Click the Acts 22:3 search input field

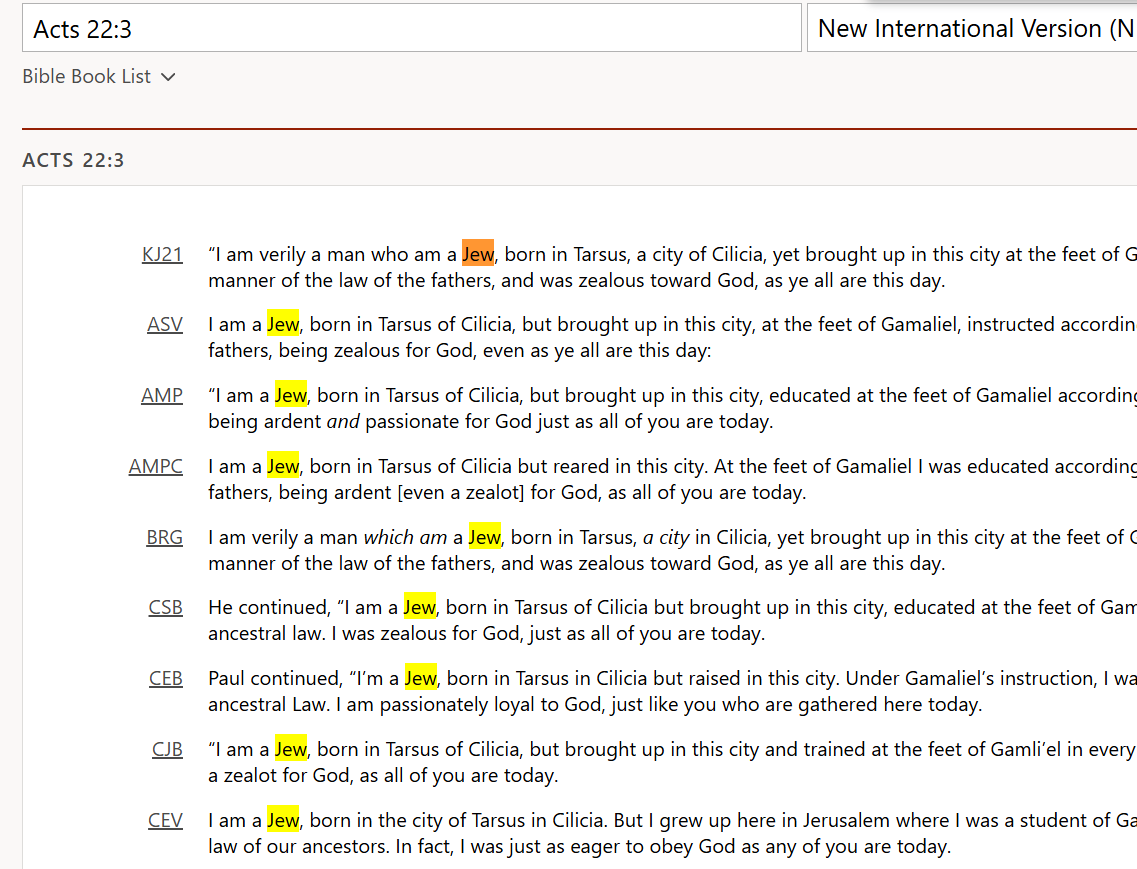coord(411,28)
